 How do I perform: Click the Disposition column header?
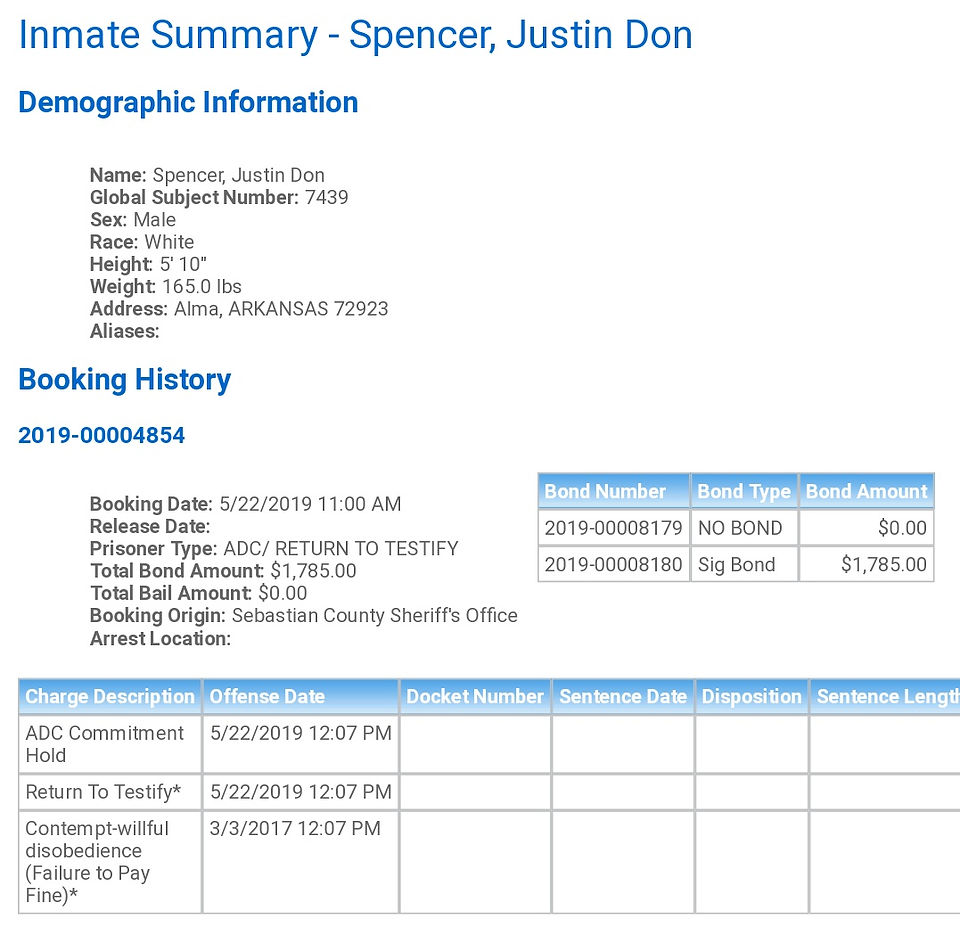(752, 697)
